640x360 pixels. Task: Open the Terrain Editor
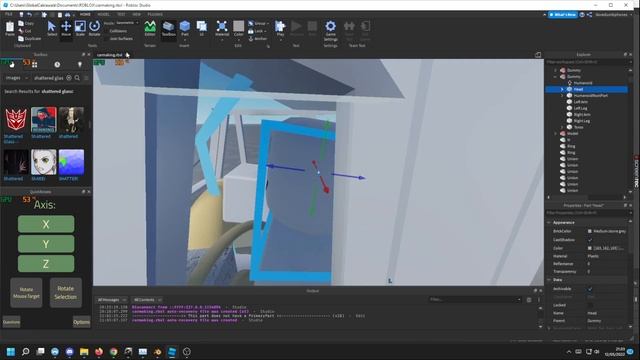pyautogui.click(x=150, y=27)
